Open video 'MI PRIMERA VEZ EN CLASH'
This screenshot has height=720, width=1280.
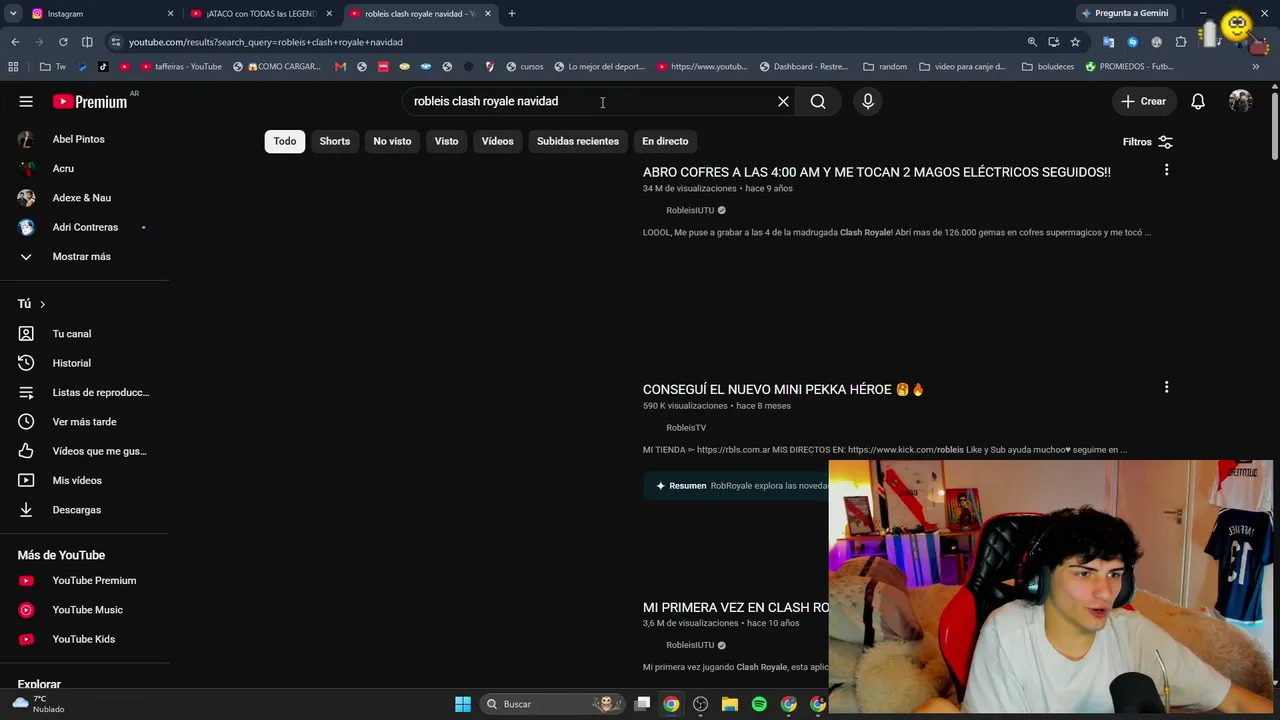point(736,607)
